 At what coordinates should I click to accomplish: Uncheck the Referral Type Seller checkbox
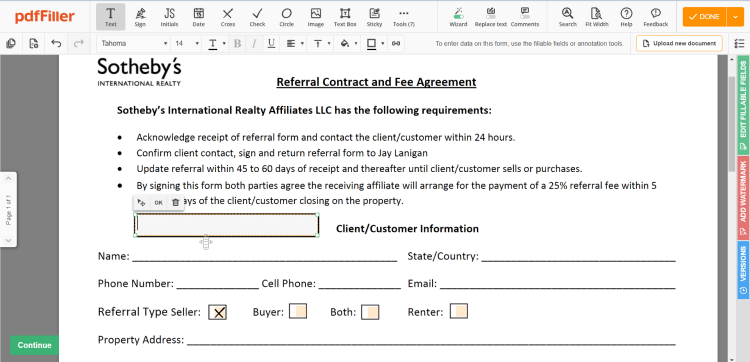[218, 312]
